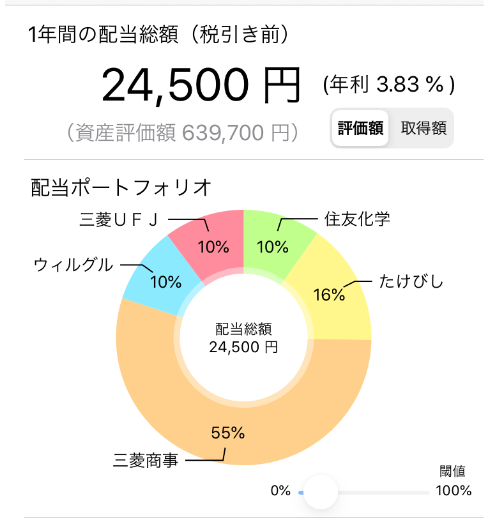Click the 閾値 label above slider

coord(452,471)
